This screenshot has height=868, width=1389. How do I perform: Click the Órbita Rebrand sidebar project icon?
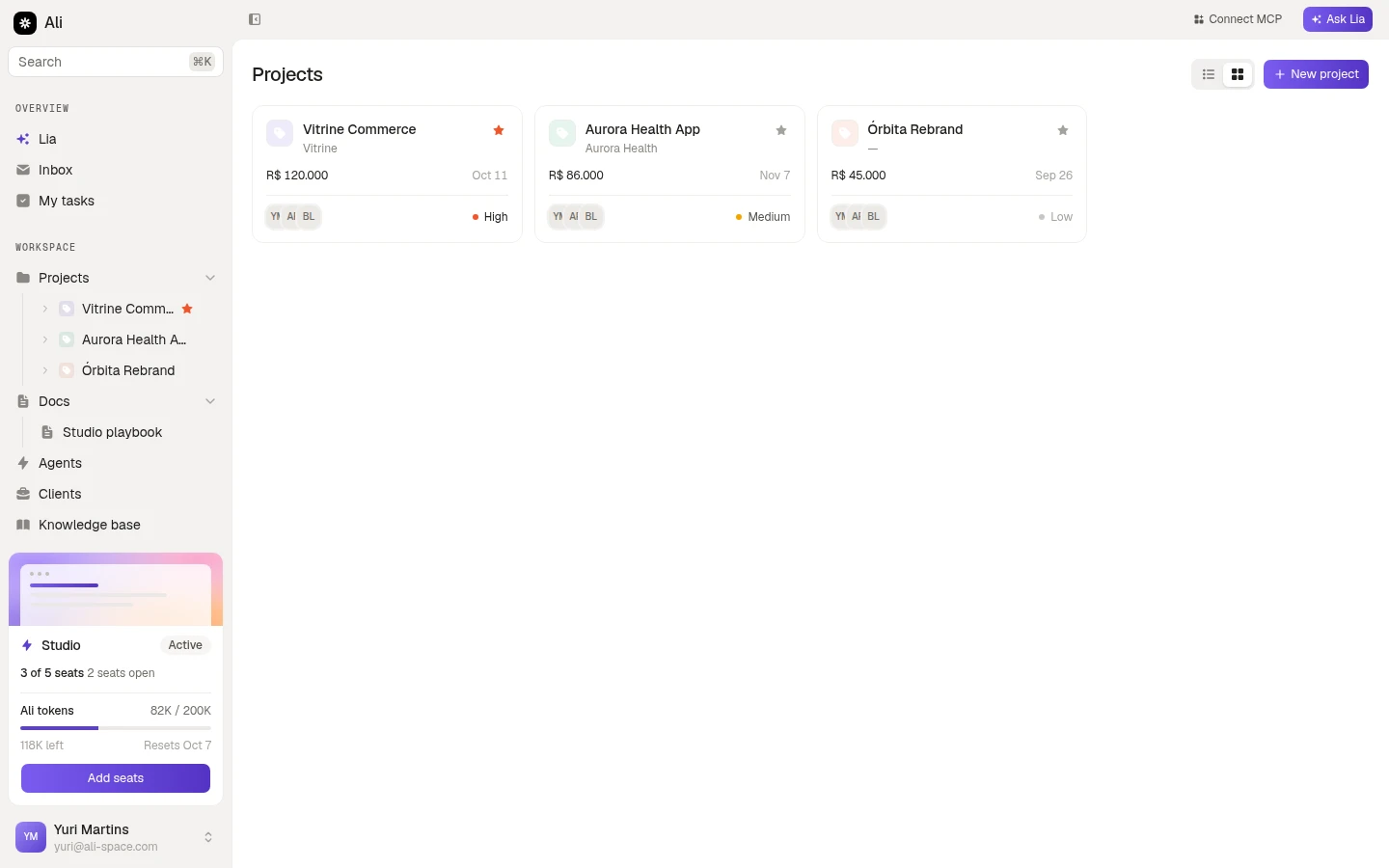(x=67, y=370)
